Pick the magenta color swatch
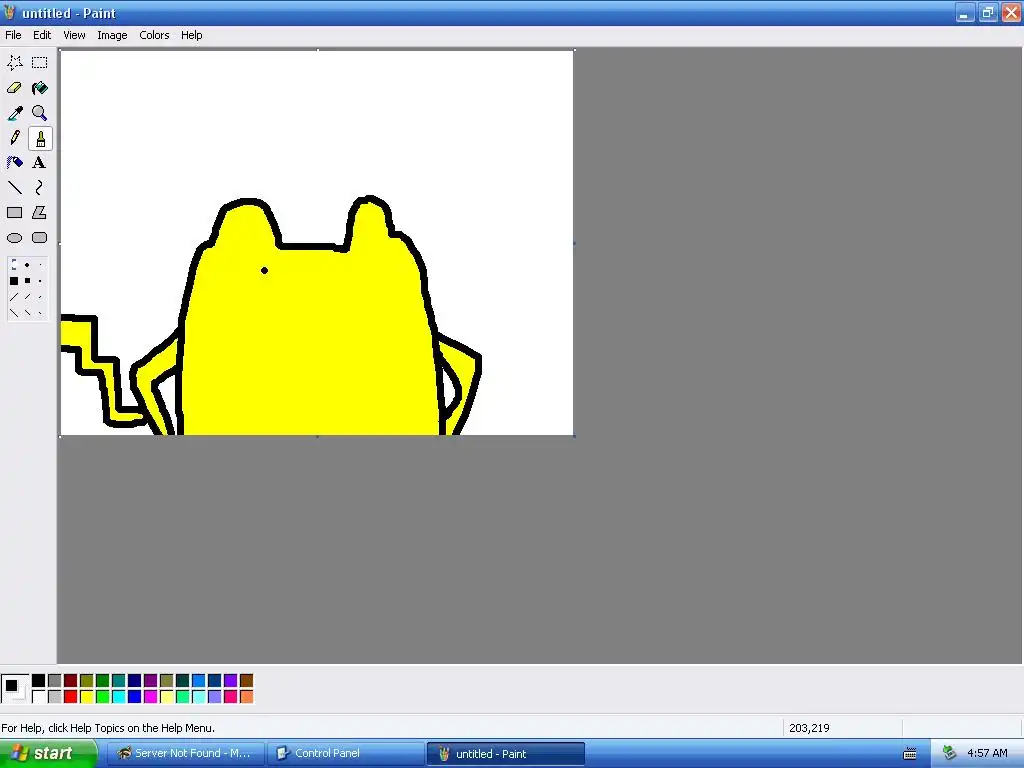The width and height of the screenshot is (1024, 768). coord(150,697)
